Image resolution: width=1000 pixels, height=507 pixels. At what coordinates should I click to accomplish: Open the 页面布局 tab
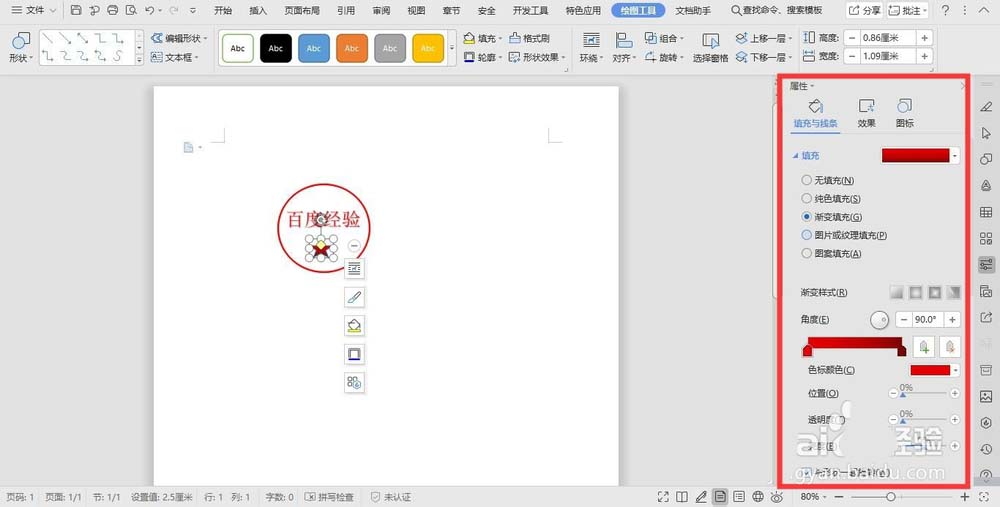[302, 10]
